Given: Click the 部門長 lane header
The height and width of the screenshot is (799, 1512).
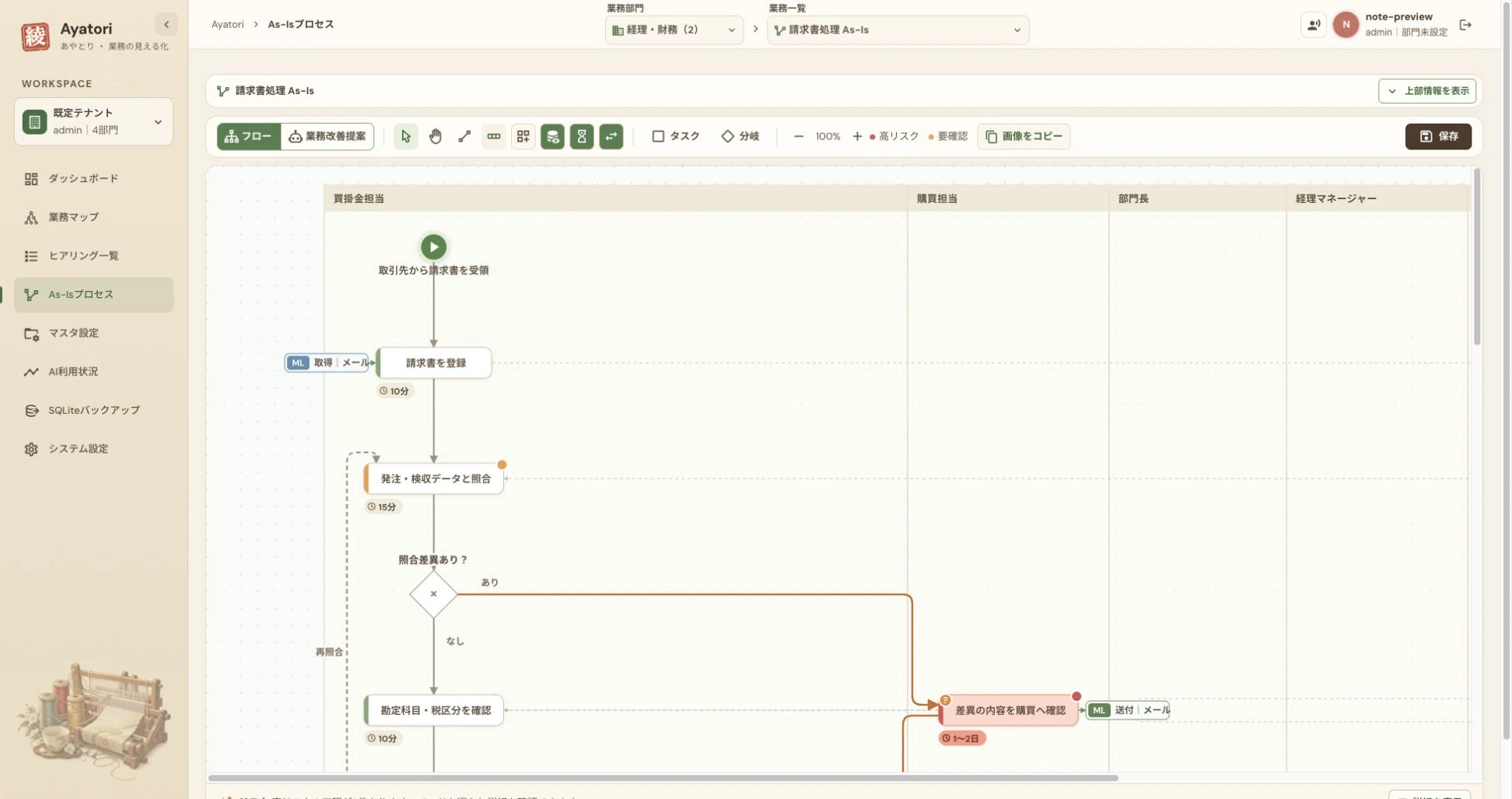Looking at the screenshot, I should pos(1198,198).
